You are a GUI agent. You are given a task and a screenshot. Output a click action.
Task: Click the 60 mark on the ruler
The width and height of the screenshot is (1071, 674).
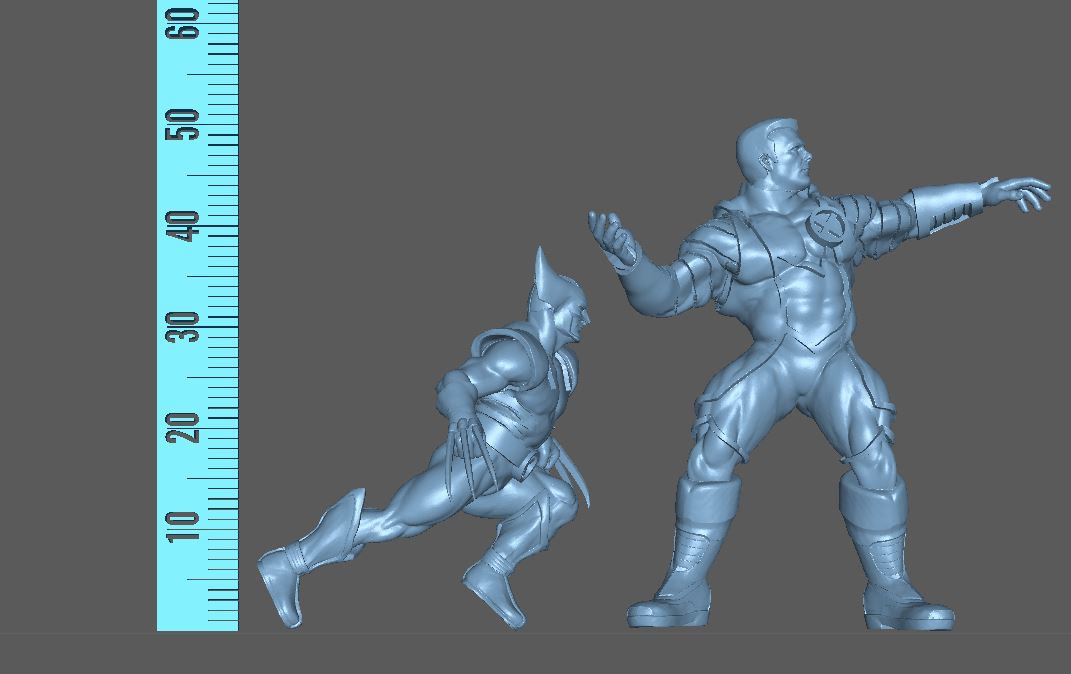(x=185, y=22)
